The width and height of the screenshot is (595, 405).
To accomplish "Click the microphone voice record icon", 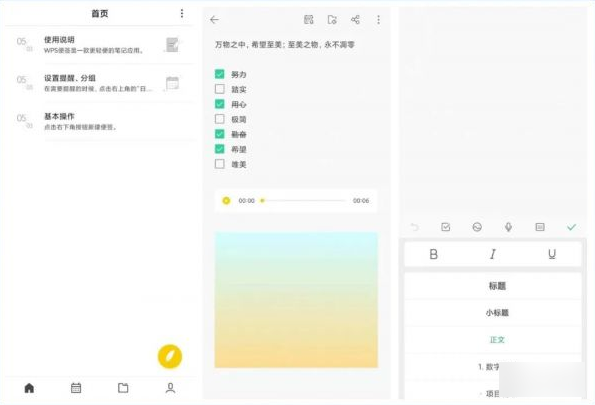I will (x=508, y=227).
